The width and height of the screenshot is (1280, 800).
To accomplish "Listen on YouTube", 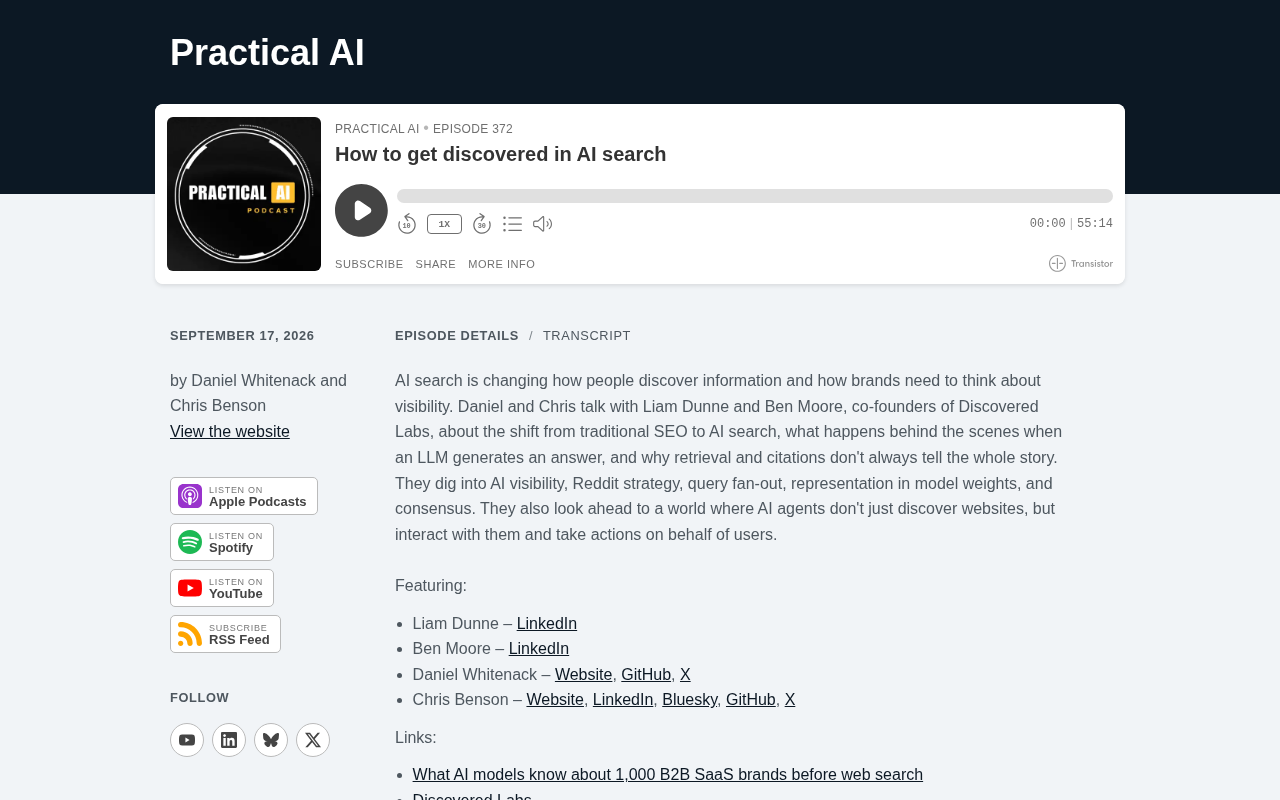I will (x=222, y=588).
